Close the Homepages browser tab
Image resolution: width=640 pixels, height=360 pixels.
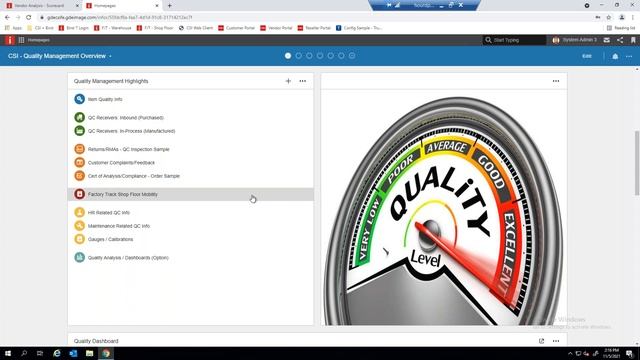click(157, 6)
